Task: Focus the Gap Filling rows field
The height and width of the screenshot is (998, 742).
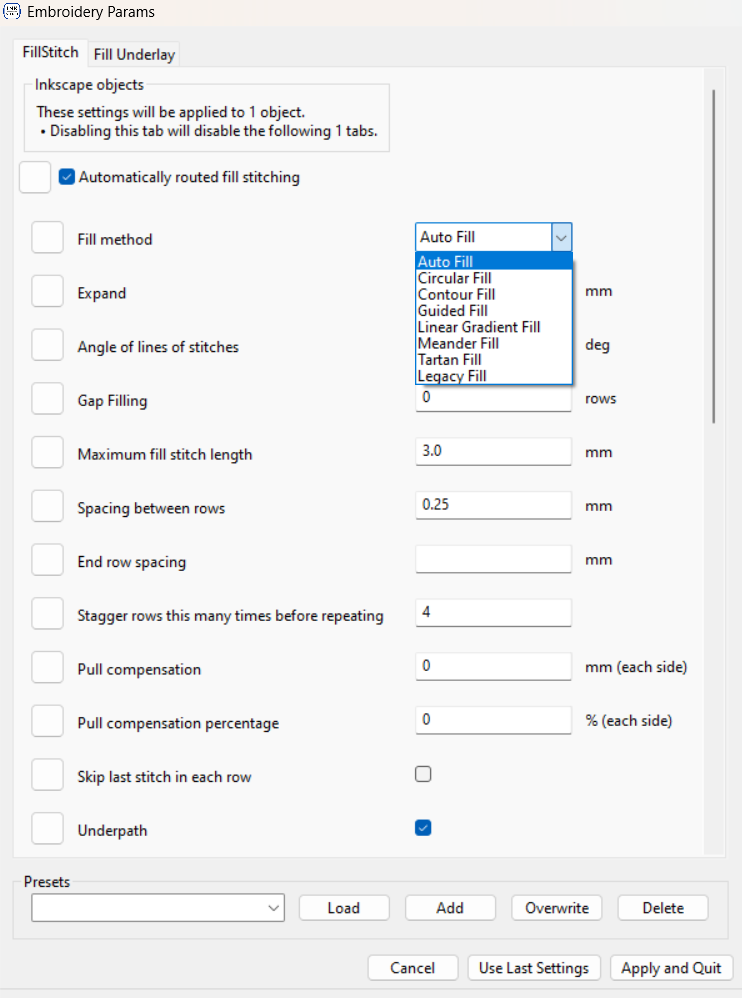Action: (494, 398)
